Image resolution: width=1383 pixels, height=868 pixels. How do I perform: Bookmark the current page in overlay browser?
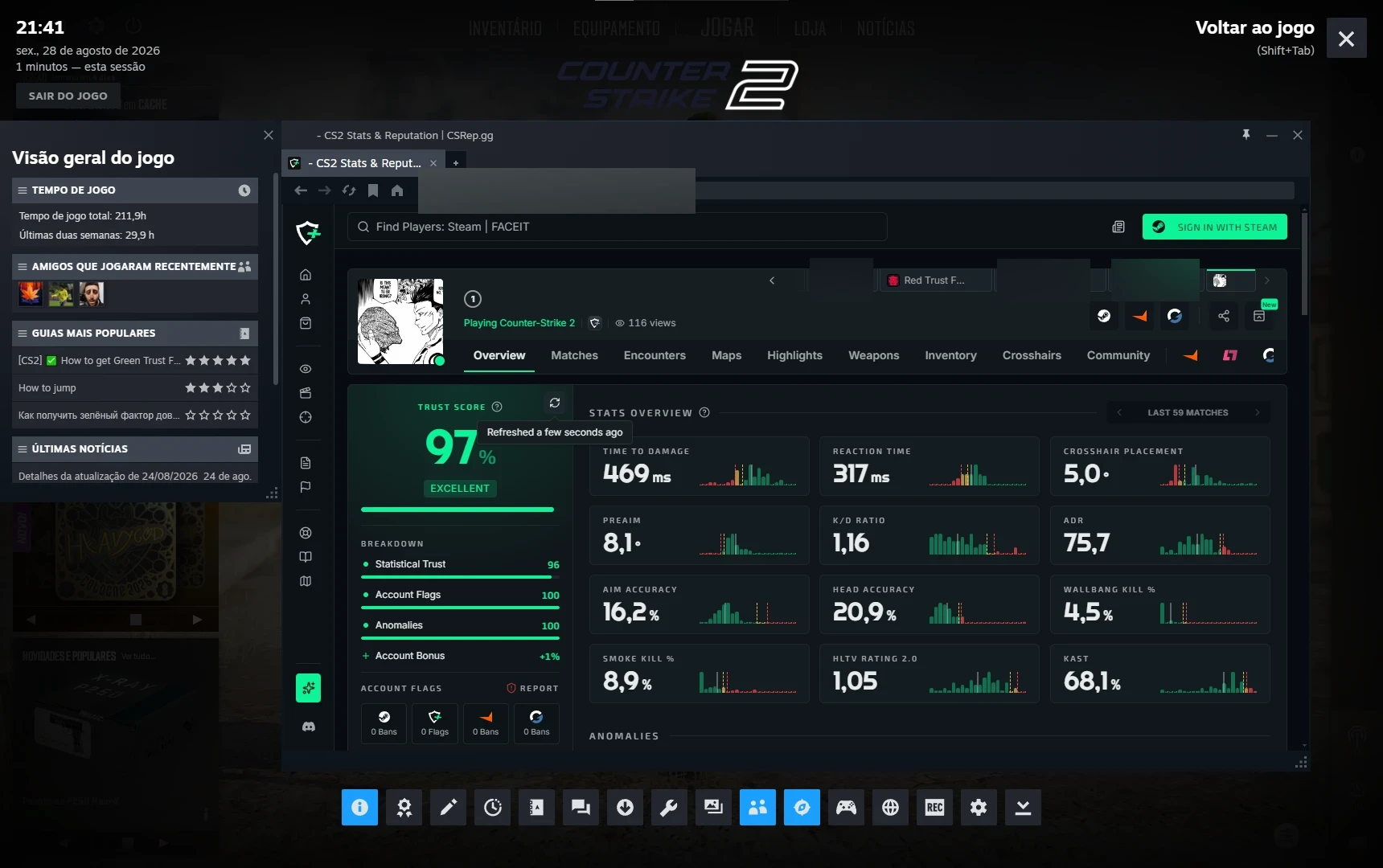click(x=373, y=190)
